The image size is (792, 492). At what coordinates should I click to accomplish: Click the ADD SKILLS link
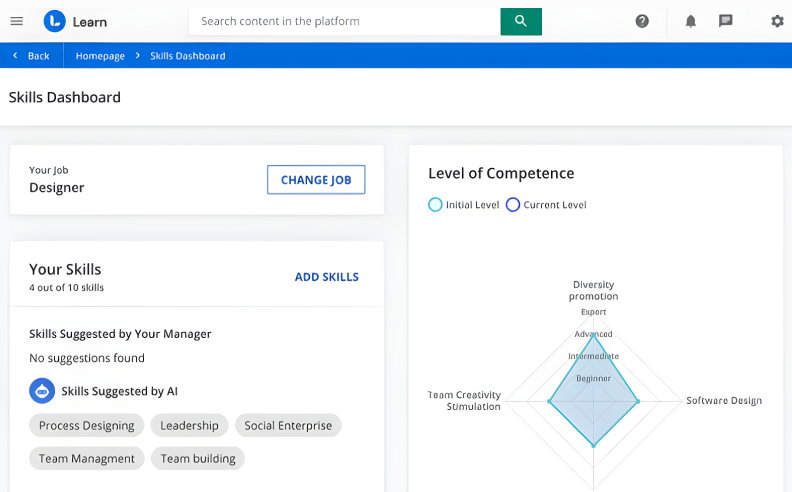coord(326,277)
